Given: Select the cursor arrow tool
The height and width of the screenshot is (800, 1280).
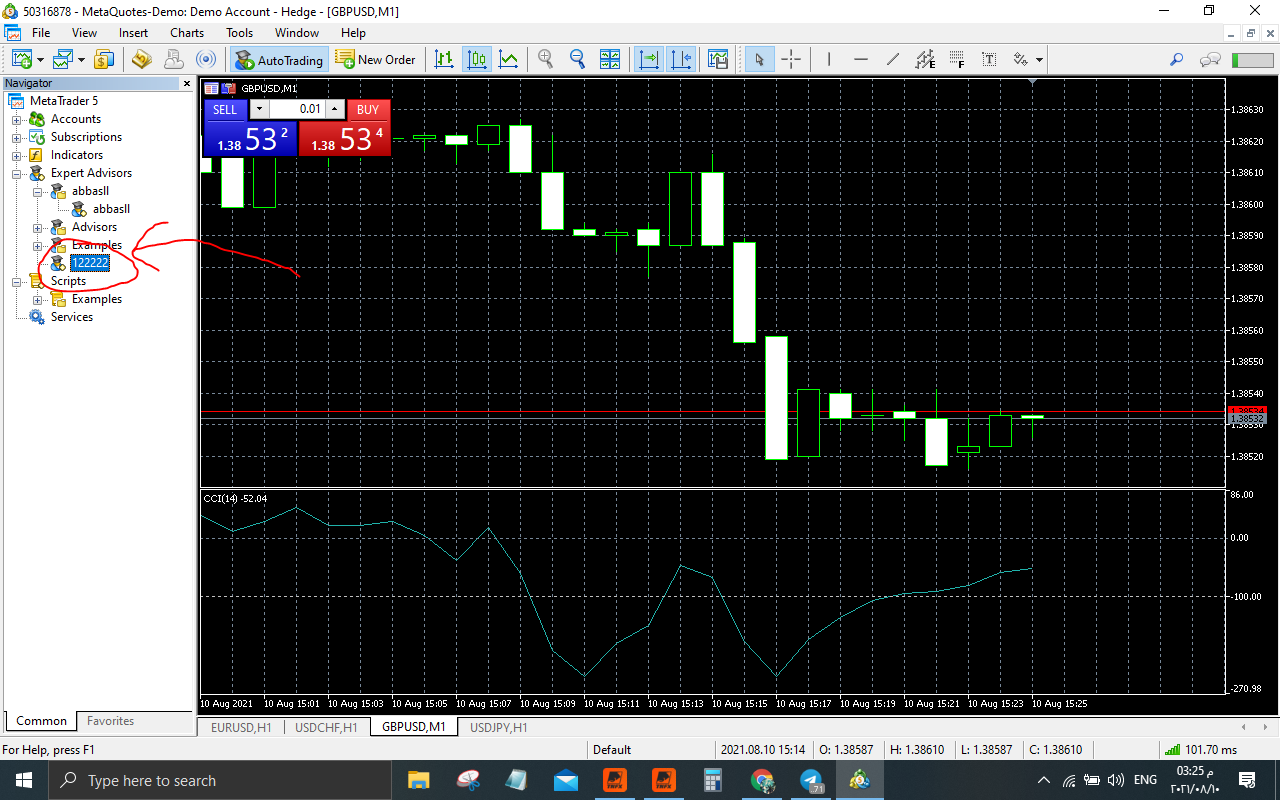Looking at the screenshot, I should tap(759, 60).
